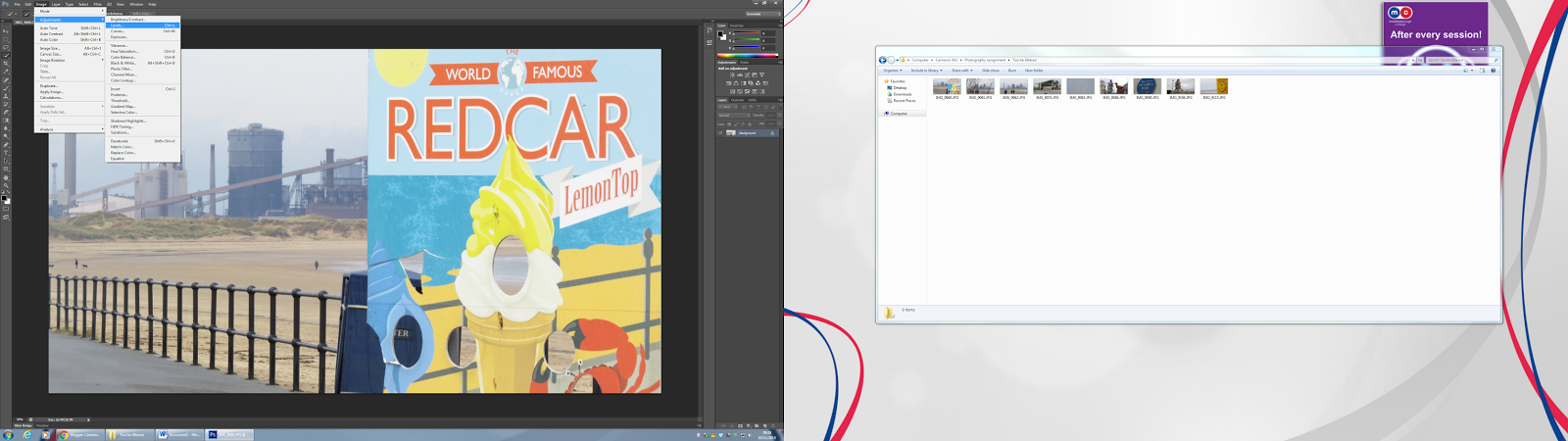The image size is (1568, 441).
Task: Select the Lasso tool
Action: 6,47
